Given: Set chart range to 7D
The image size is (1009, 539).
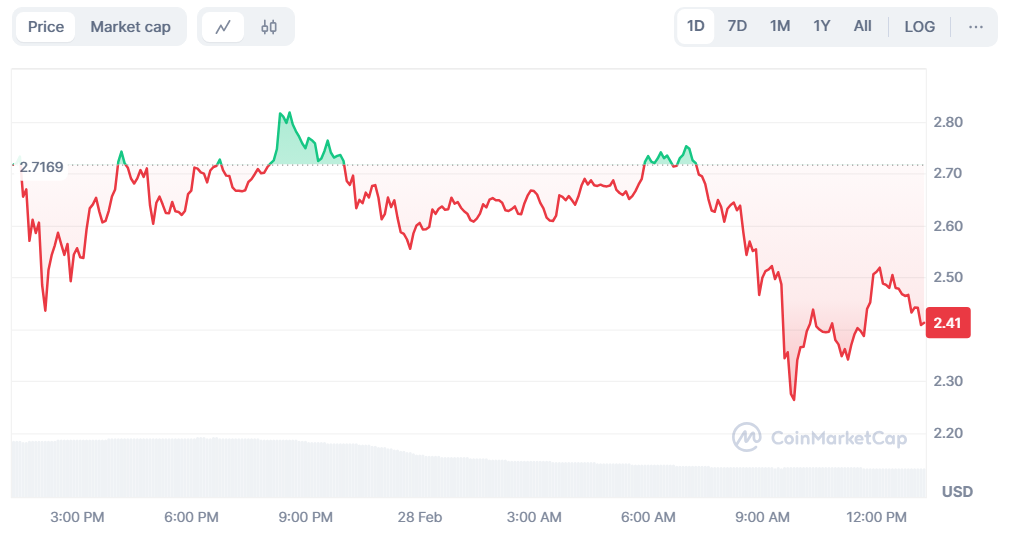Looking at the screenshot, I should pos(737,27).
